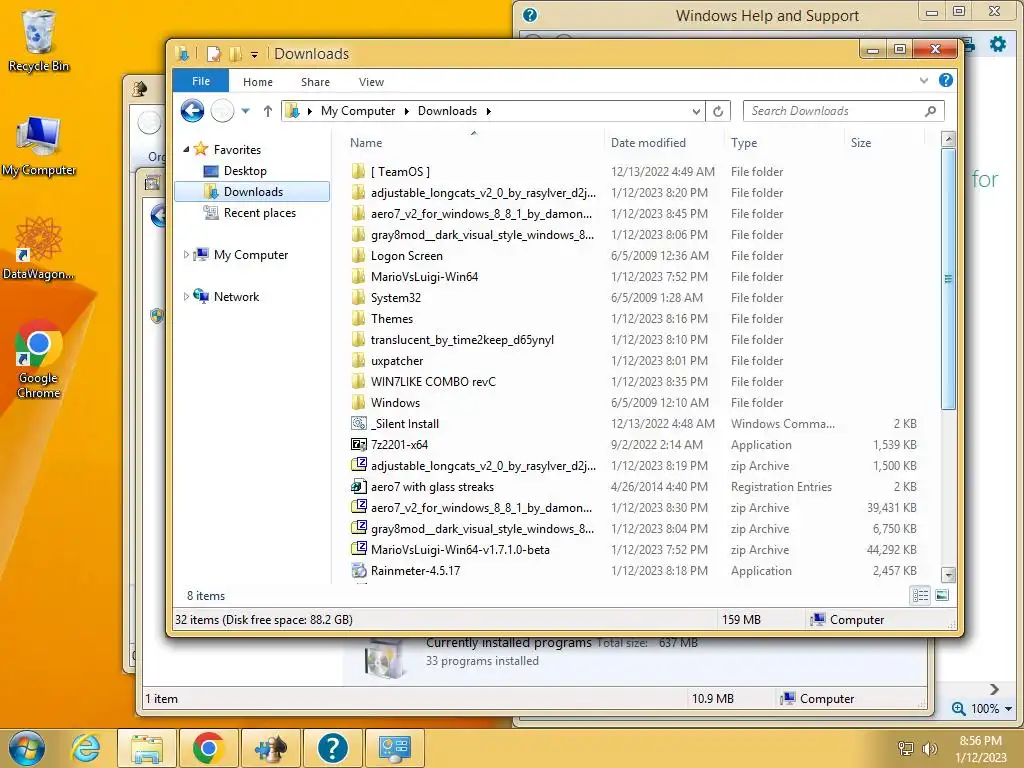The height and width of the screenshot is (768, 1024).
Task: Refresh the Downloads folder view
Action: click(x=718, y=111)
